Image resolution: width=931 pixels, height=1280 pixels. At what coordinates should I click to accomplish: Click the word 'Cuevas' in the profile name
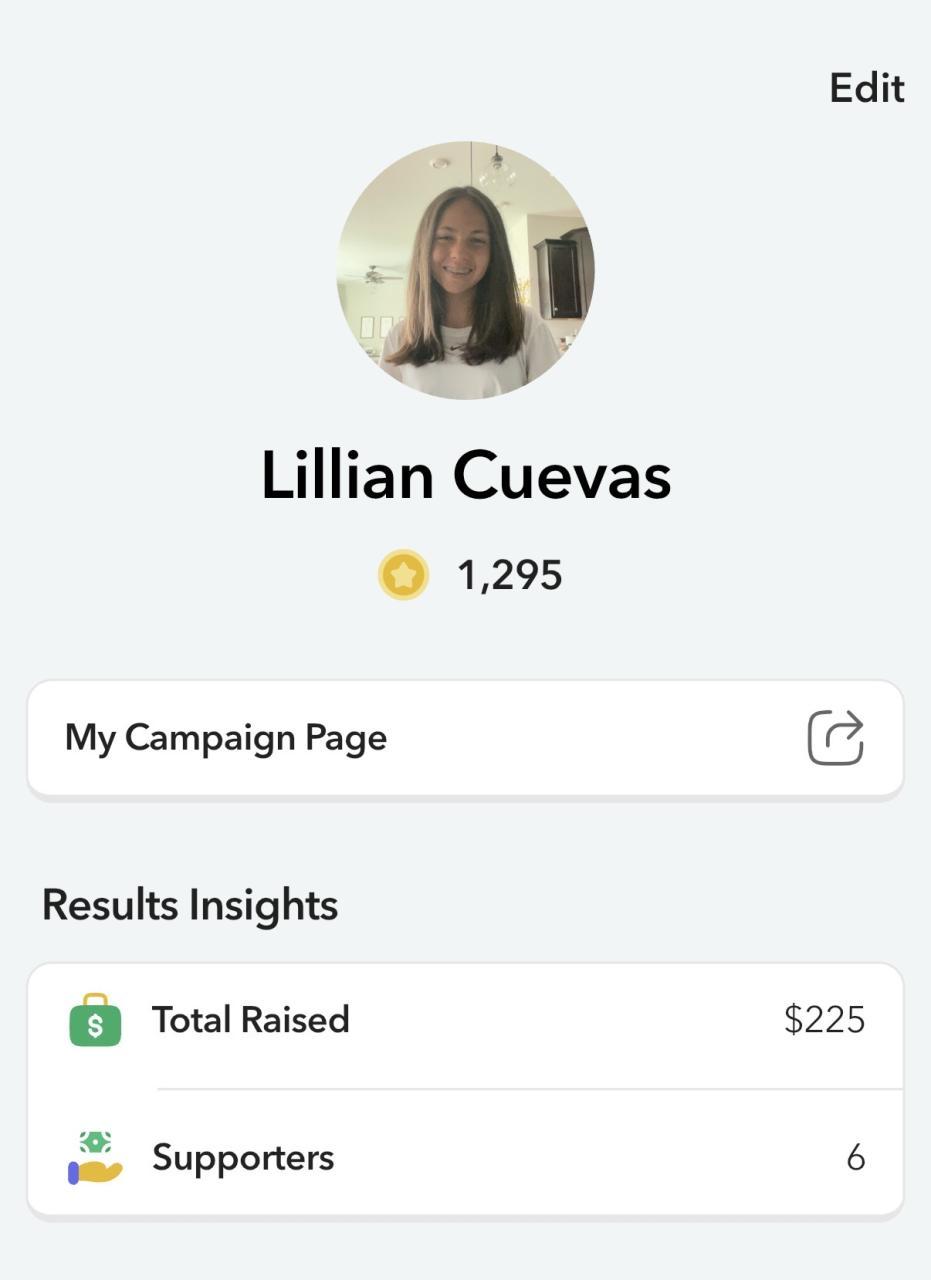pos(562,475)
